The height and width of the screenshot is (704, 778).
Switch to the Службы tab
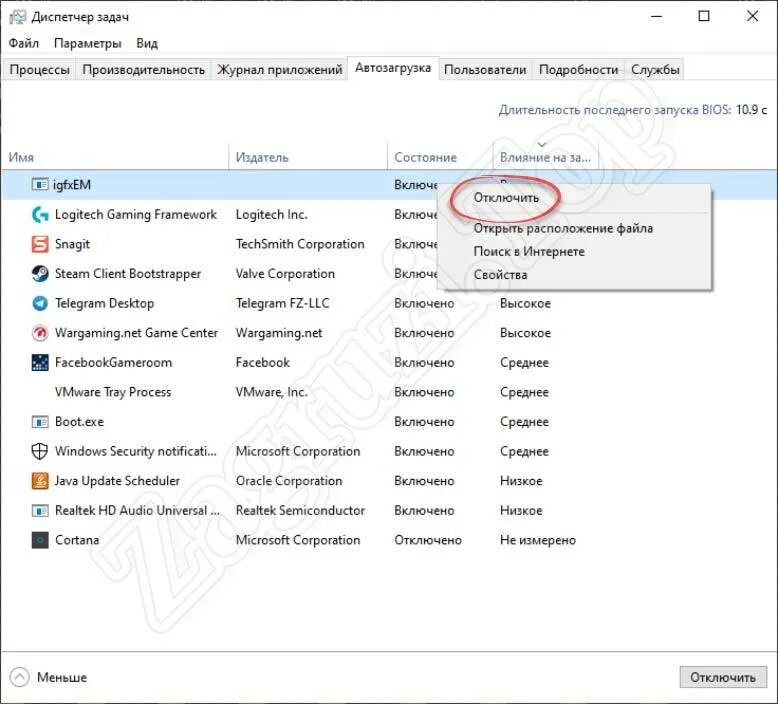655,69
